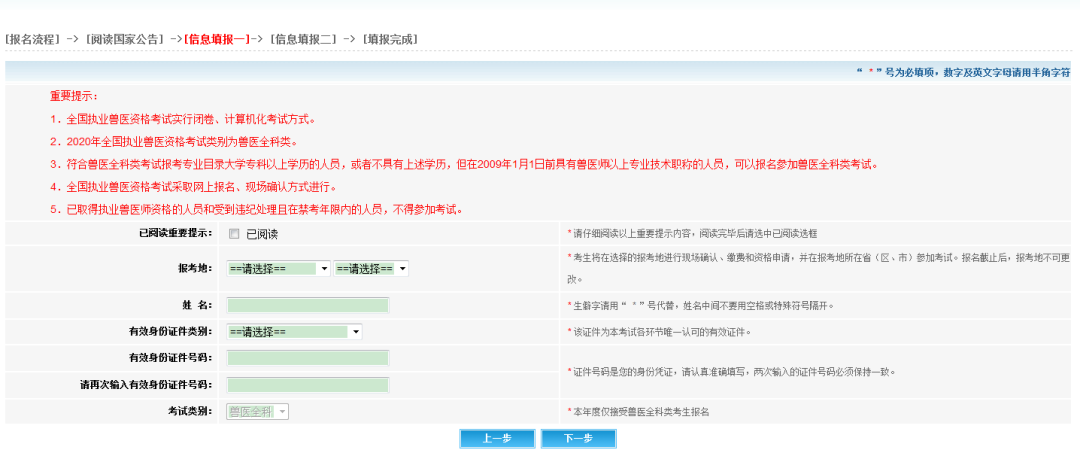Select the [信息填报二] breadcrumb step

coord(303,39)
